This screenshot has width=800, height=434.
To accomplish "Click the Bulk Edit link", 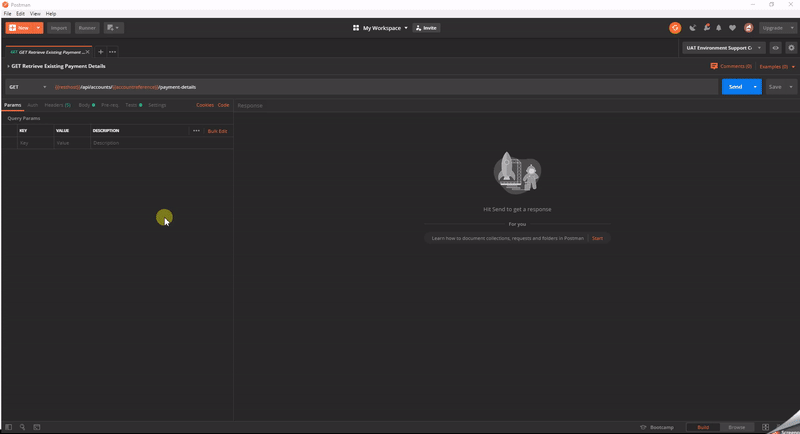I will (217, 131).
